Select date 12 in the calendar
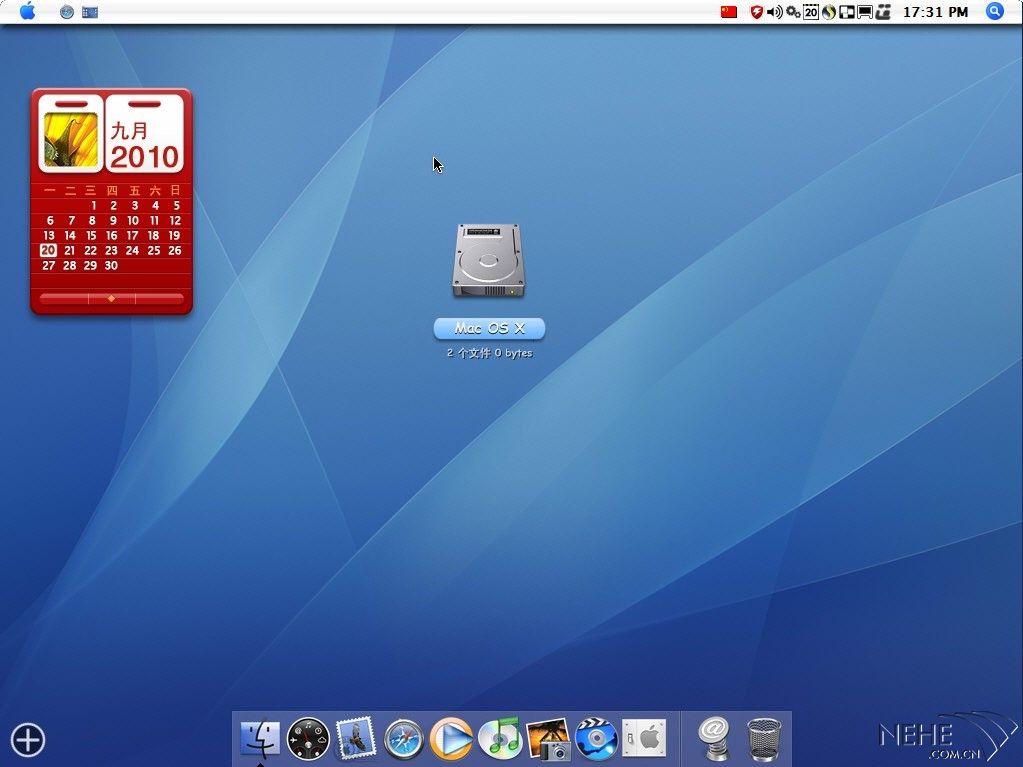 tap(175, 220)
